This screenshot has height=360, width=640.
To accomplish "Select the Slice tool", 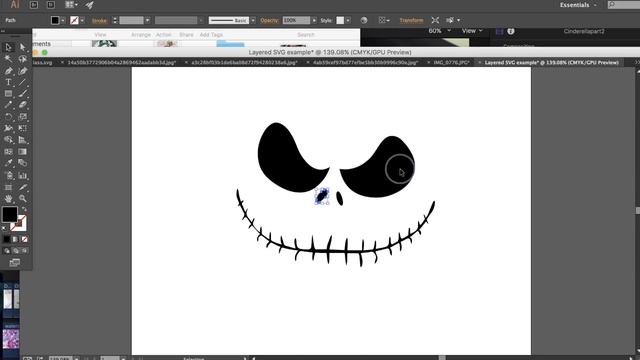I will tap(23, 187).
